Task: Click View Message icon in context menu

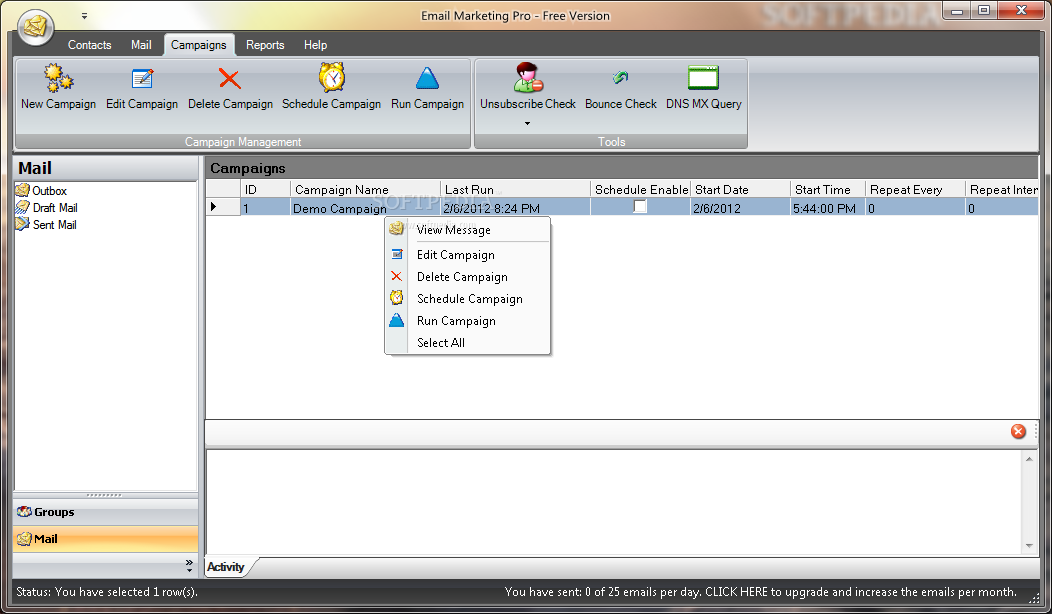Action: click(x=397, y=229)
